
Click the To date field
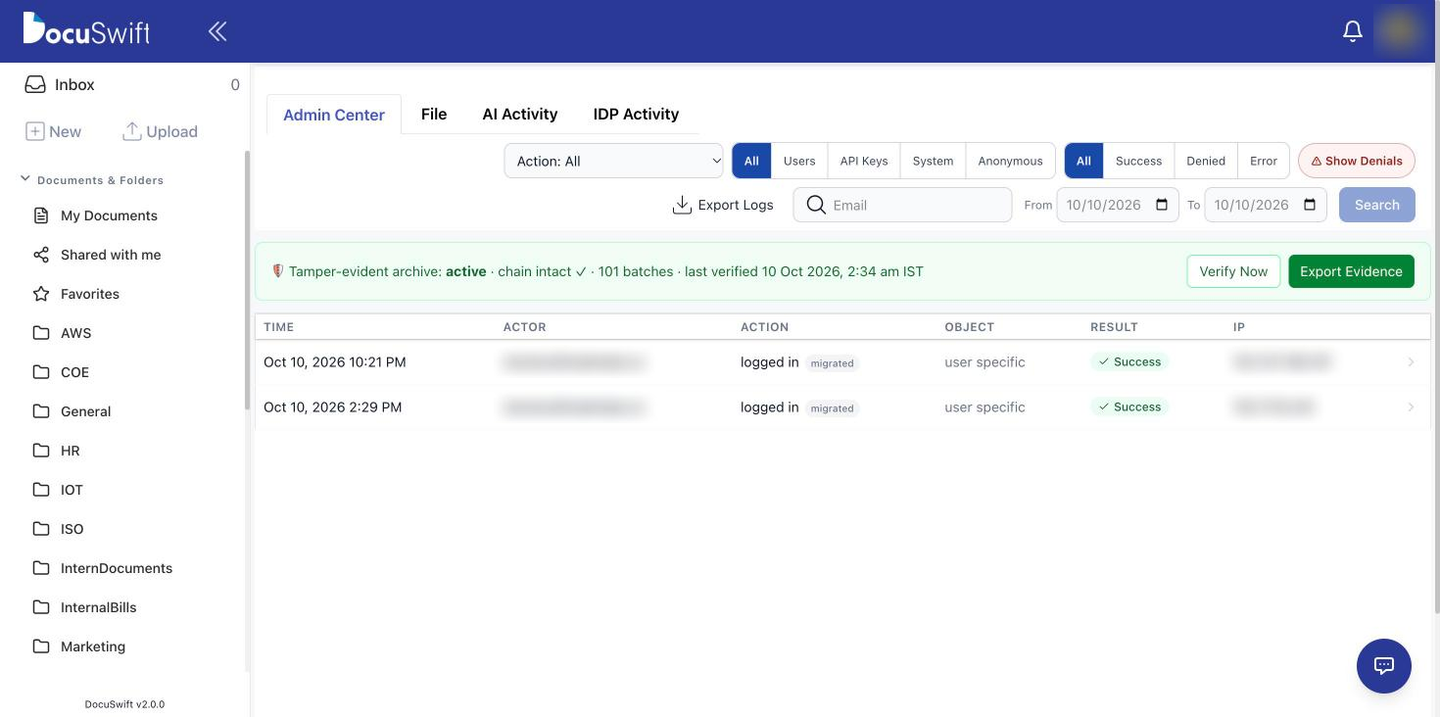click(x=1266, y=204)
